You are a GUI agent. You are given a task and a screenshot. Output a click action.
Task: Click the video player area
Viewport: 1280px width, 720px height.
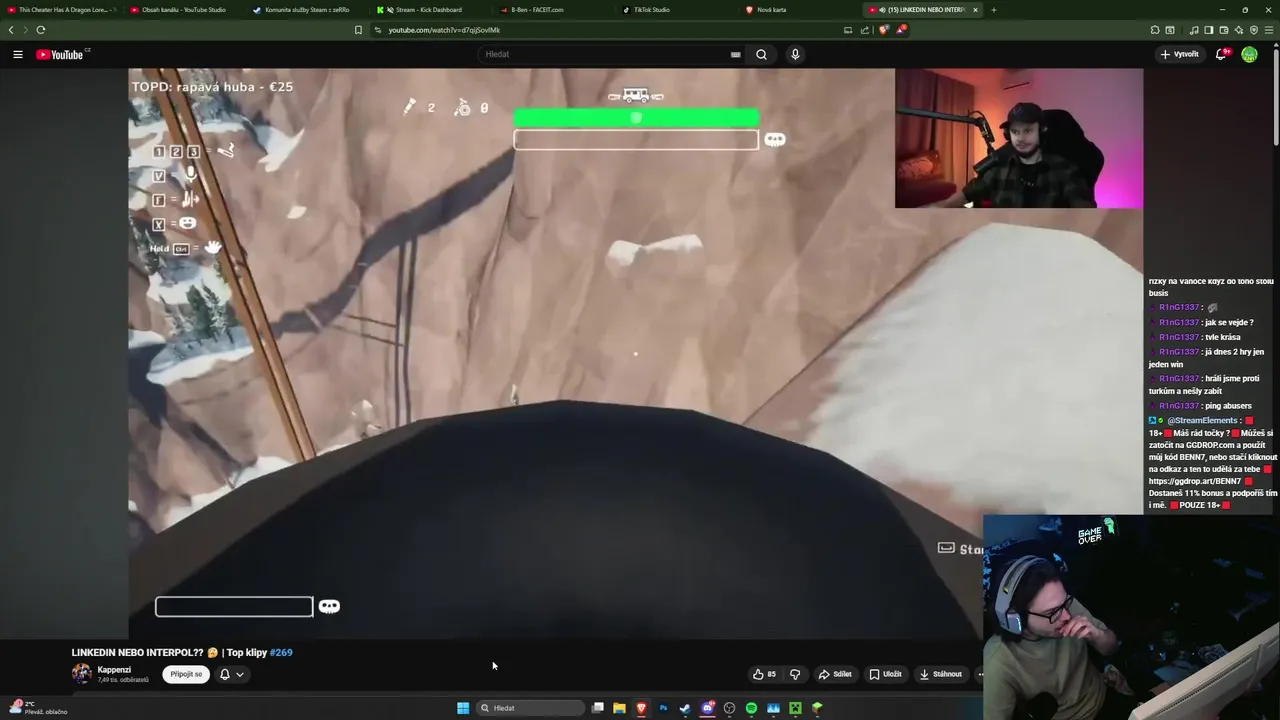pos(635,353)
